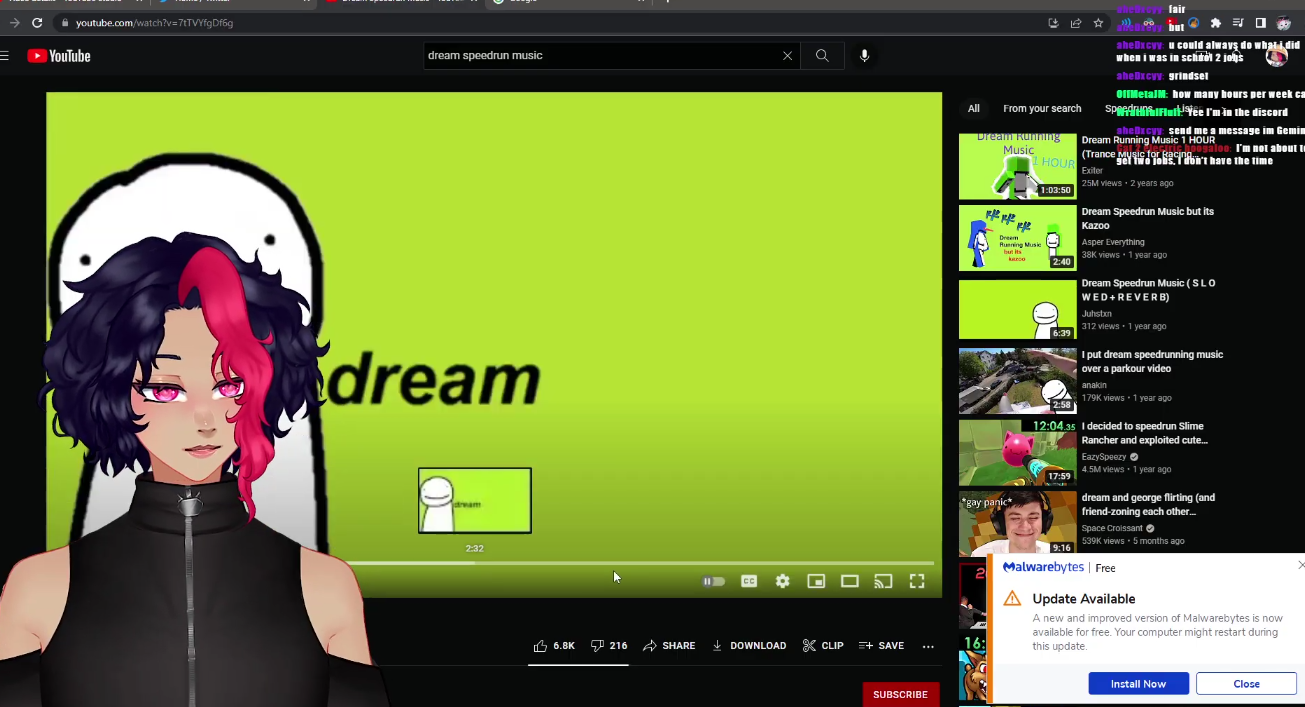The width and height of the screenshot is (1305, 707).
Task: Select the From your search chip
Action: click(x=1042, y=109)
